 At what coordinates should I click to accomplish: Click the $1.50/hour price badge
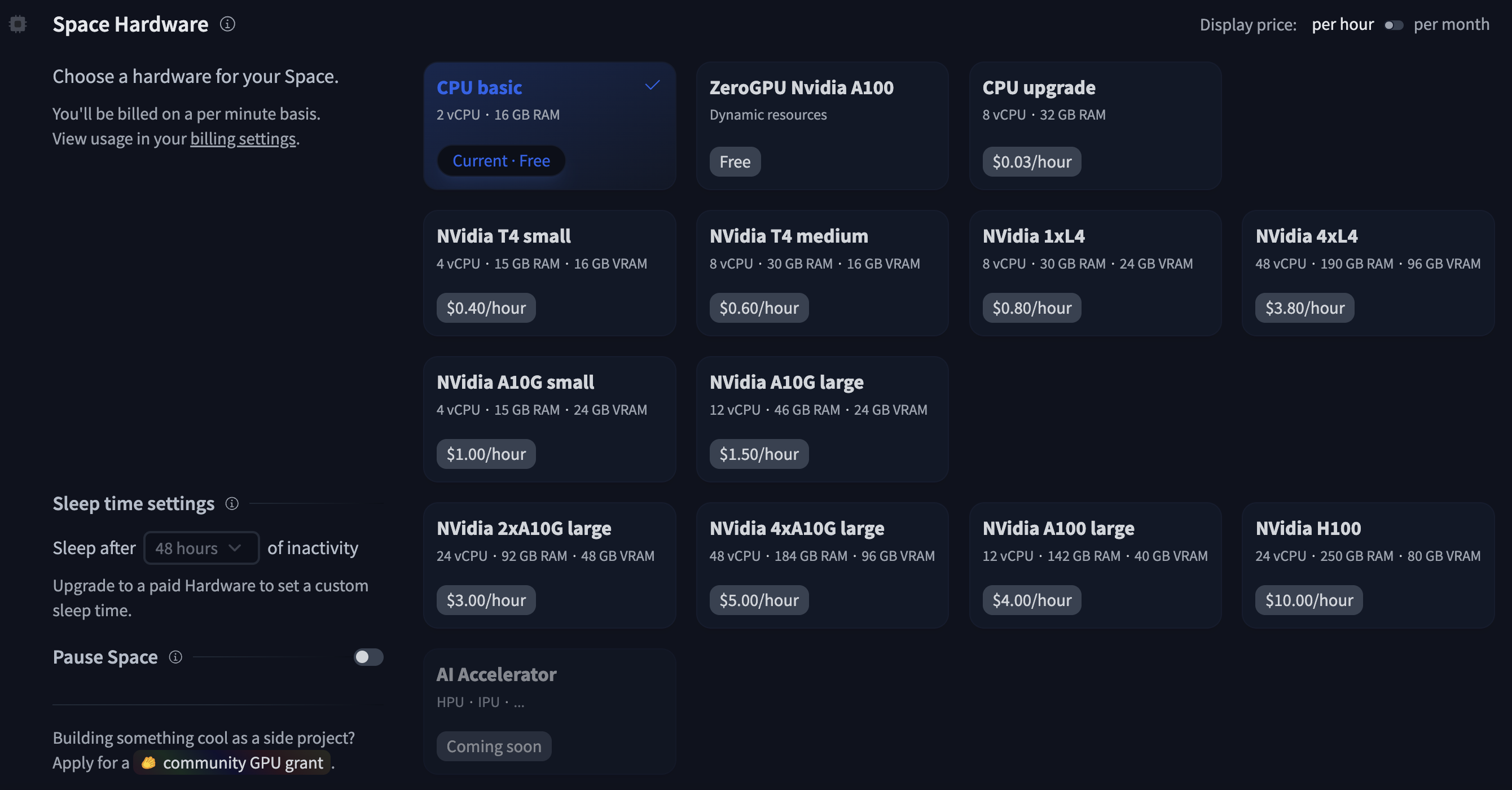point(759,454)
